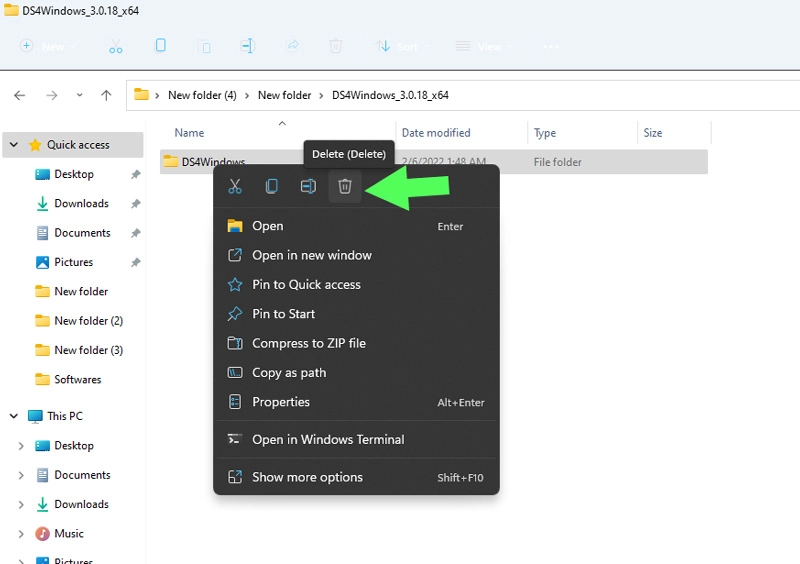Click the toolbar Share icon
Viewport: 800px width, 564px height.
(x=292, y=46)
